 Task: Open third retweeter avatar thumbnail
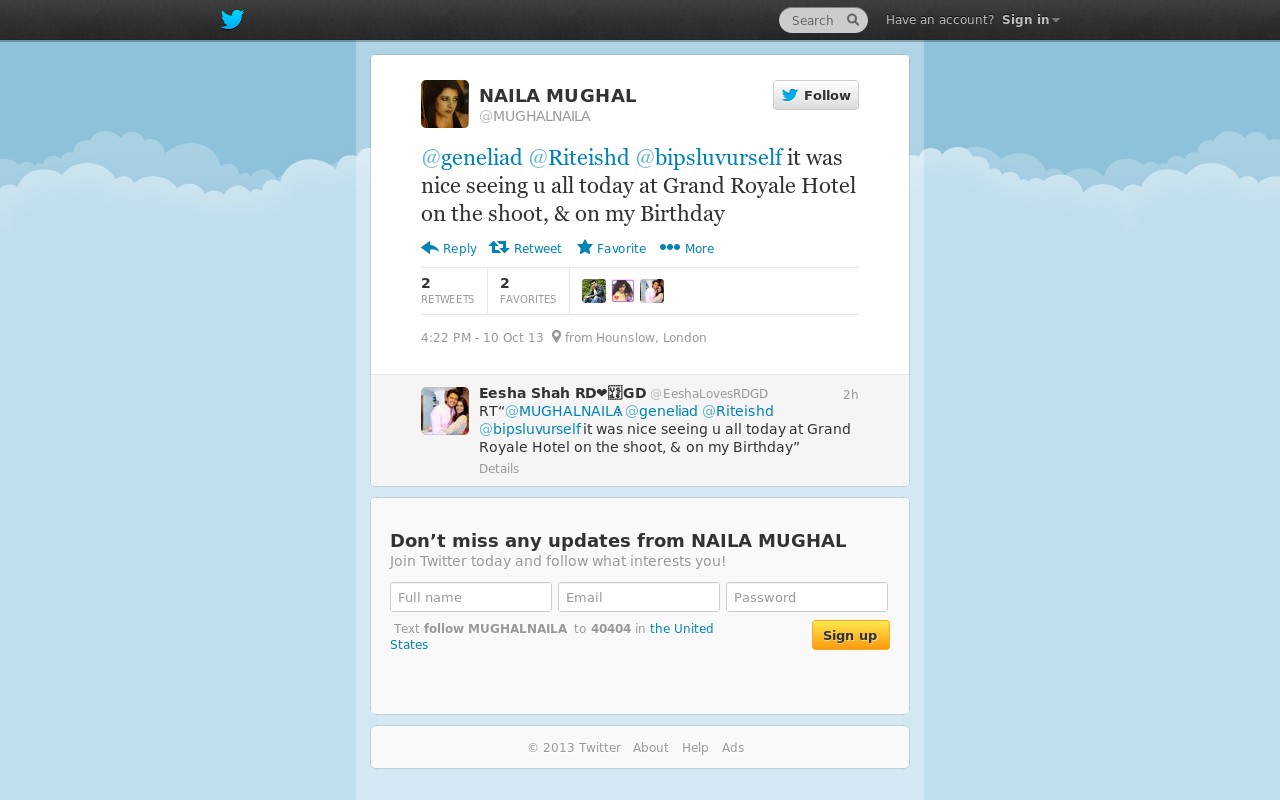[x=652, y=291]
